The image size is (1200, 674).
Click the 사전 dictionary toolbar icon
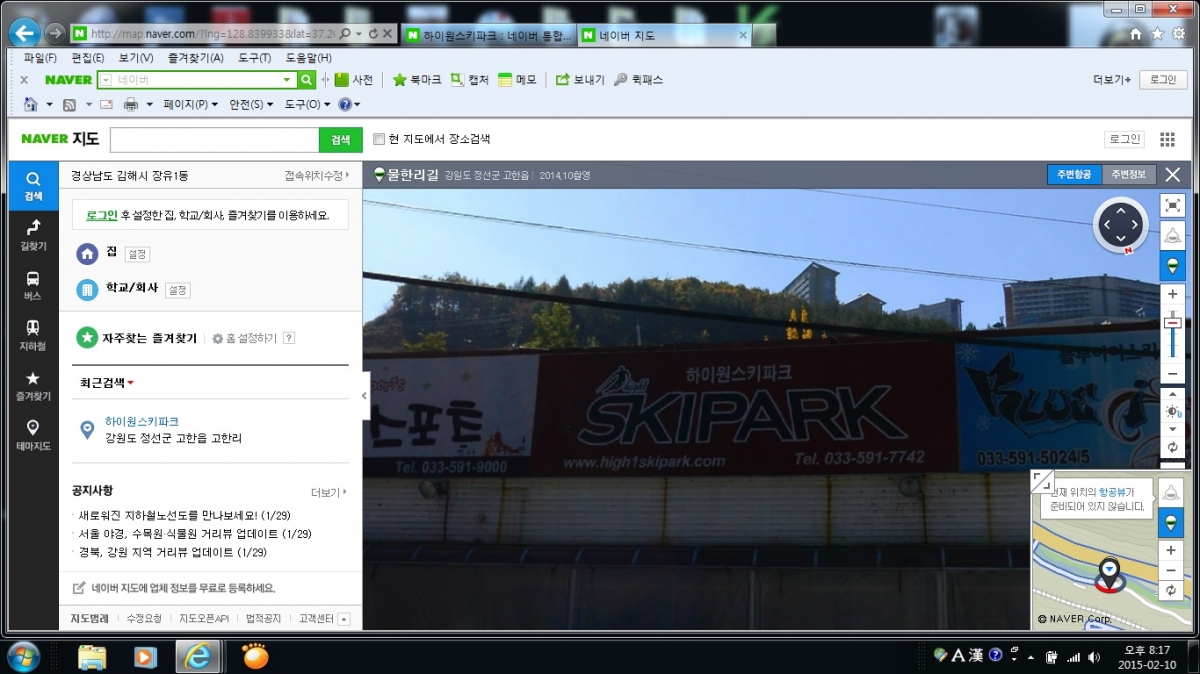pyautogui.click(x=354, y=80)
